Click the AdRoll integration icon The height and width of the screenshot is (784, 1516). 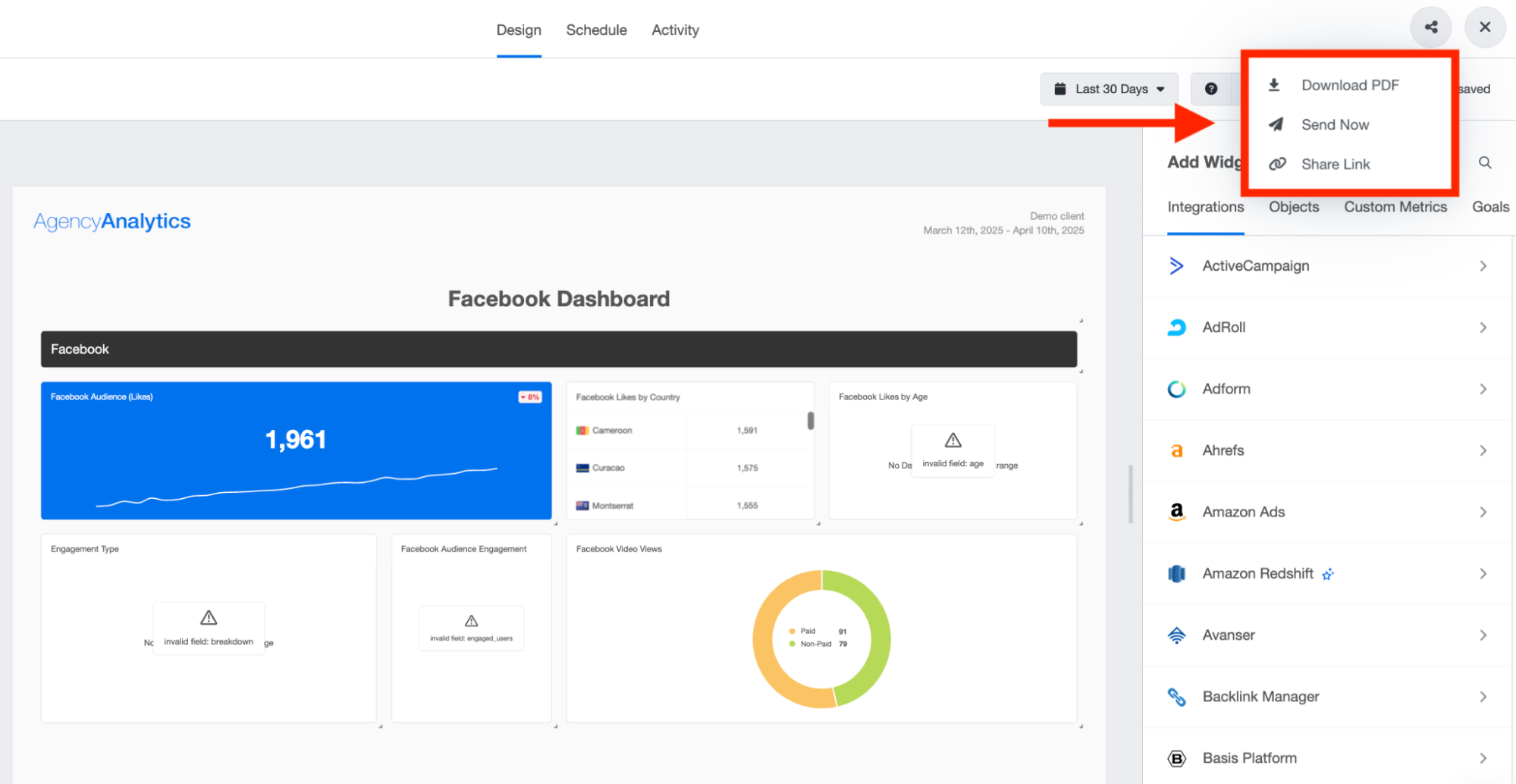click(x=1176, y=328)
